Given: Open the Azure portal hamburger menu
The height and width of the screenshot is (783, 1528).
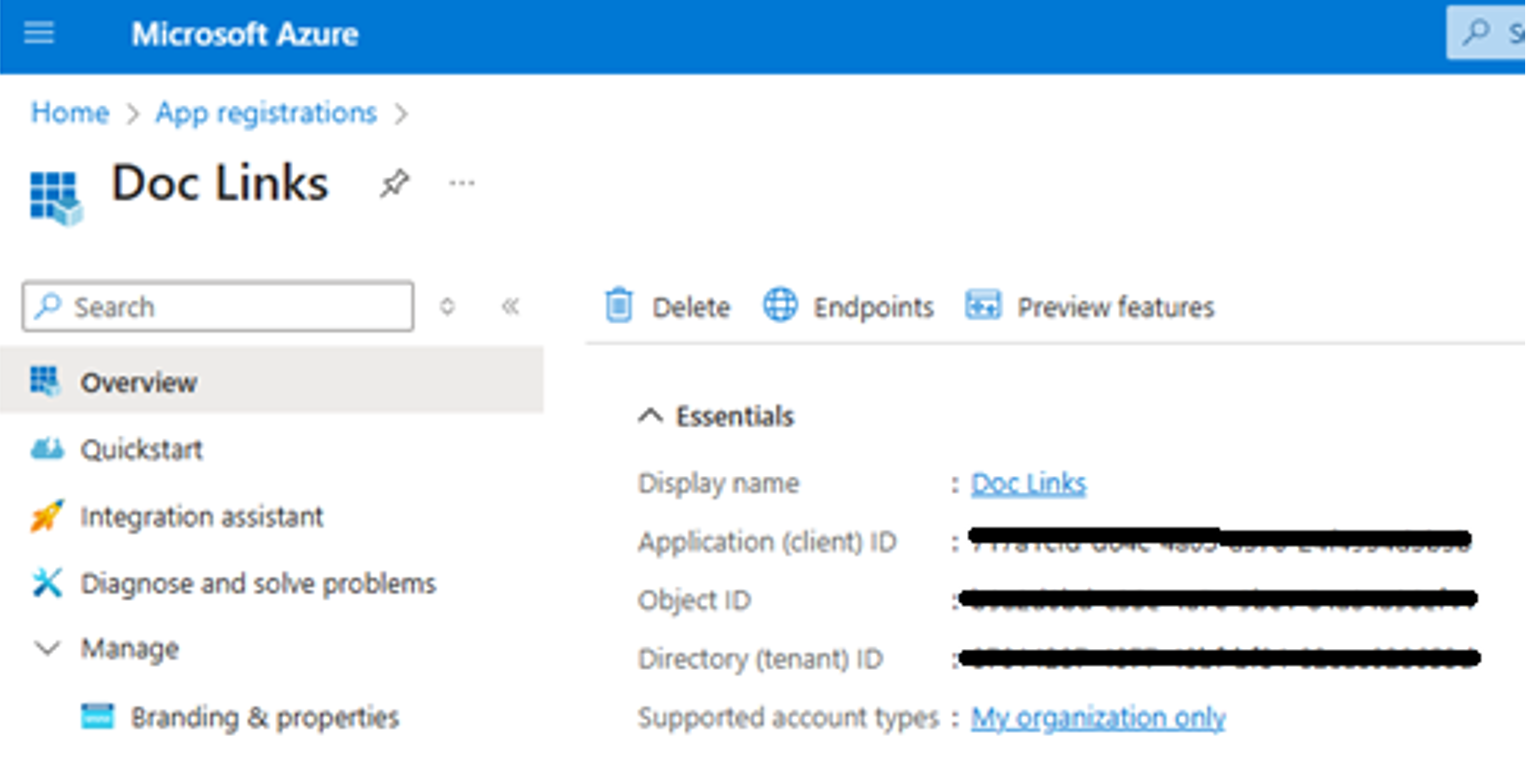Looking at the screenshot, I should pos(39,34).
